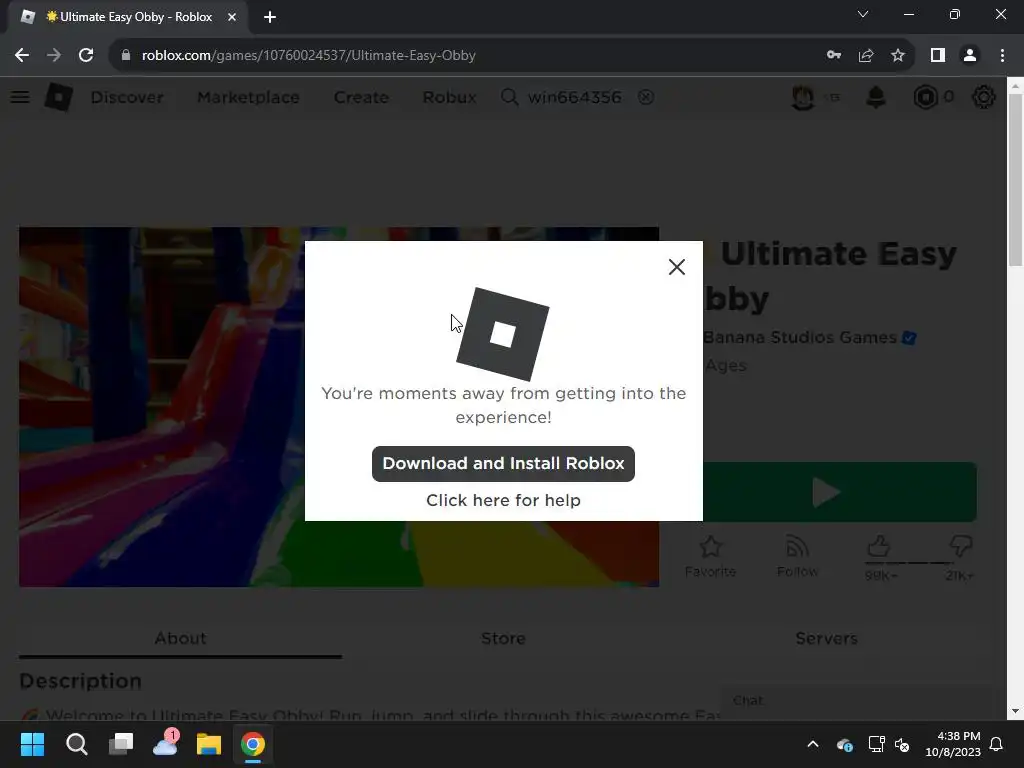Close the Roblox download dialog

677,267
